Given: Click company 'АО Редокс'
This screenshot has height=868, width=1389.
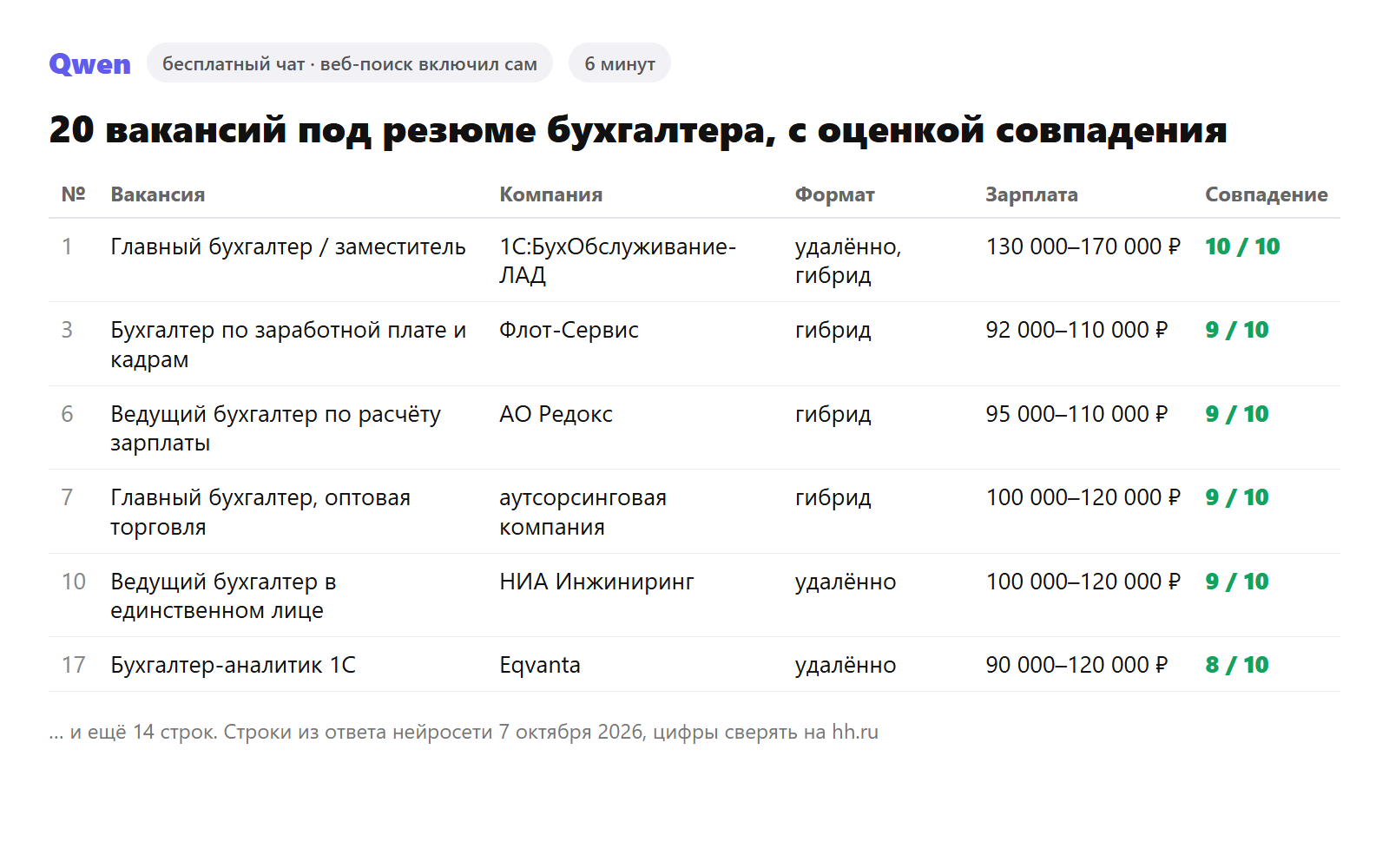Looking at the screenshot, I should click(x=556, y=414).
